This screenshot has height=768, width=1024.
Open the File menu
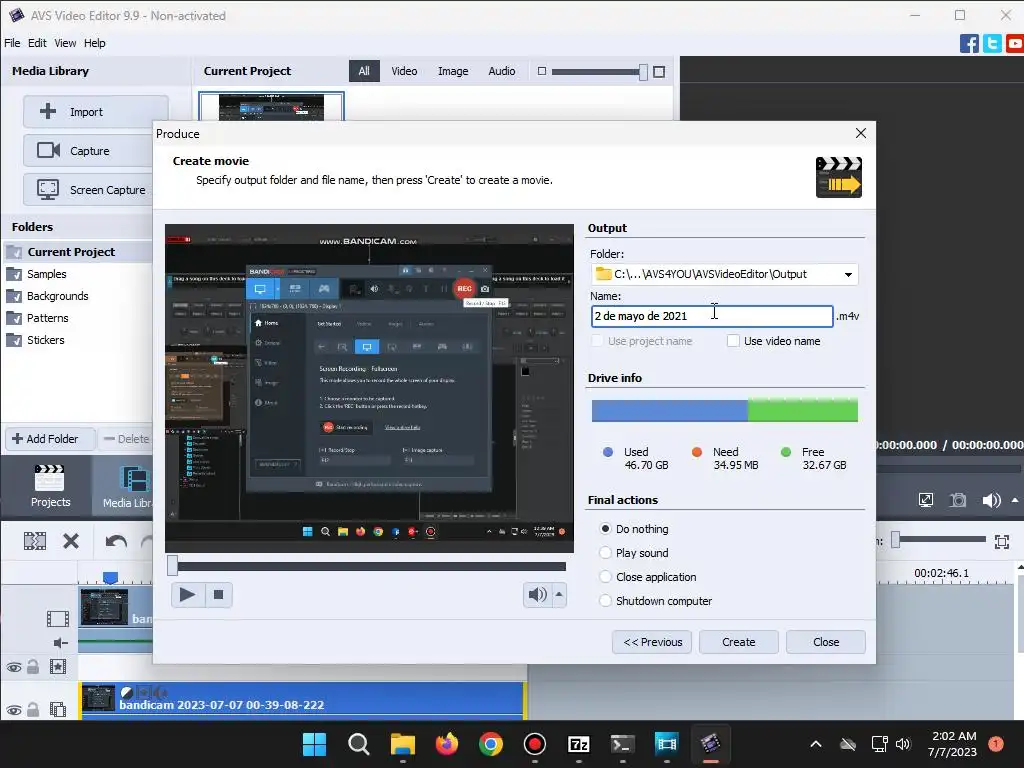(12, 43)
